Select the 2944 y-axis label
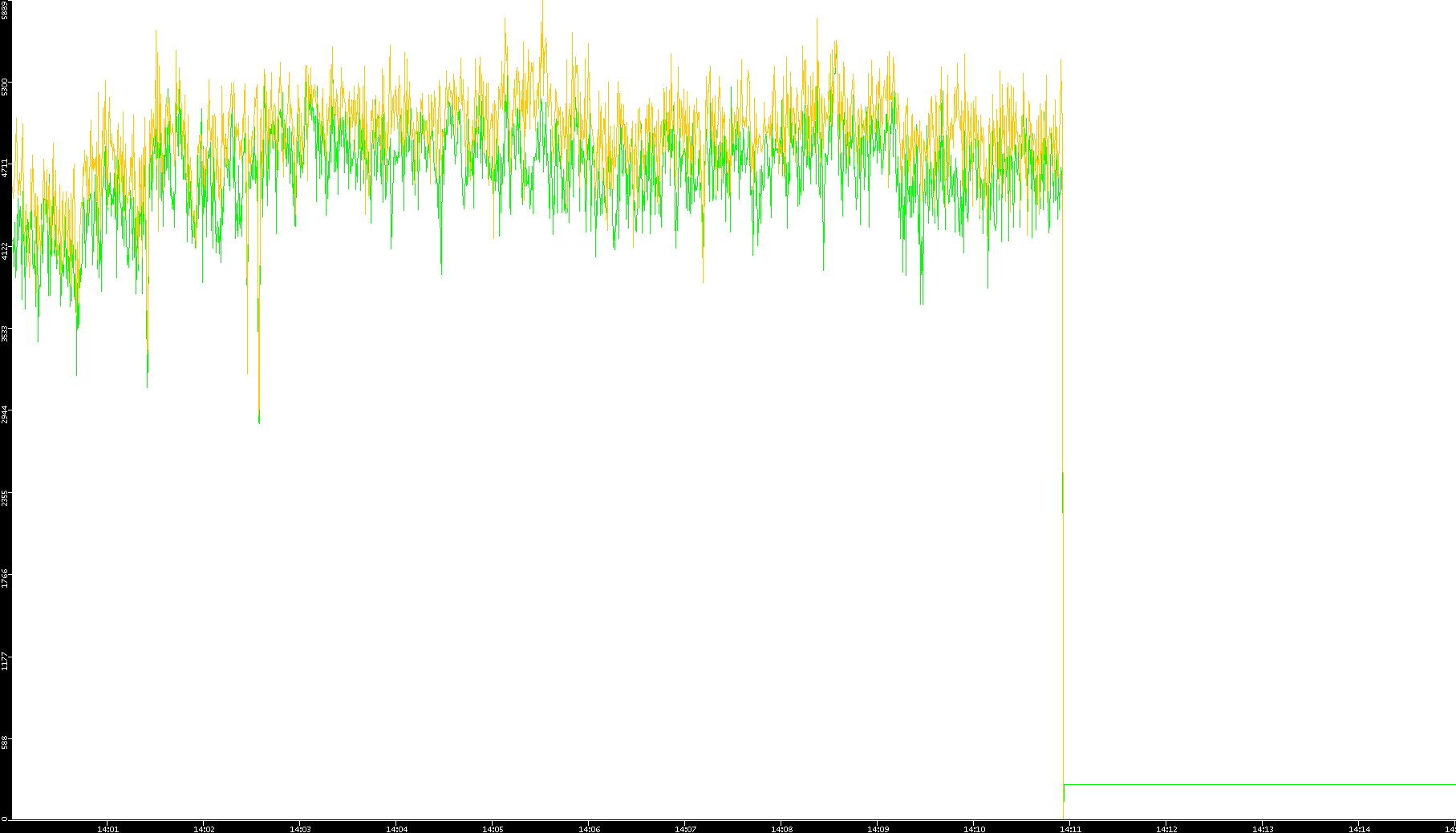The height and width of the screenshot is (833, 1456). (5, 414)
